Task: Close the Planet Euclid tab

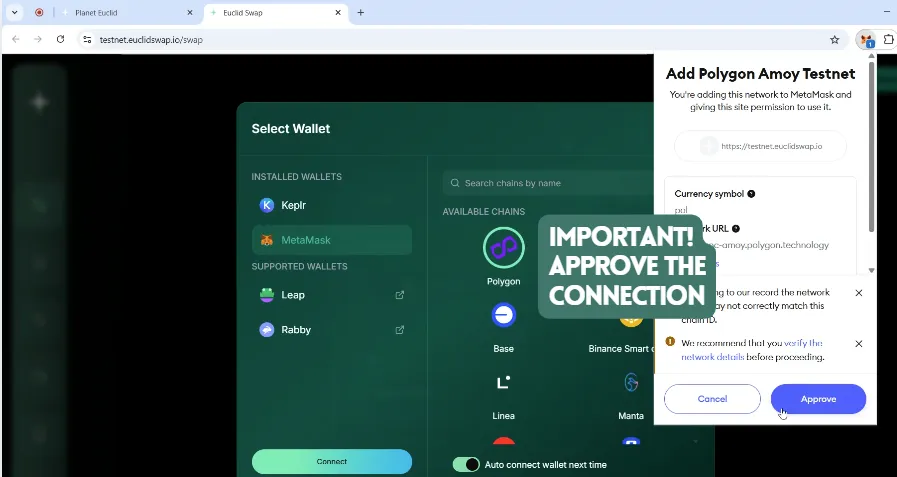Action: point(190,13)
